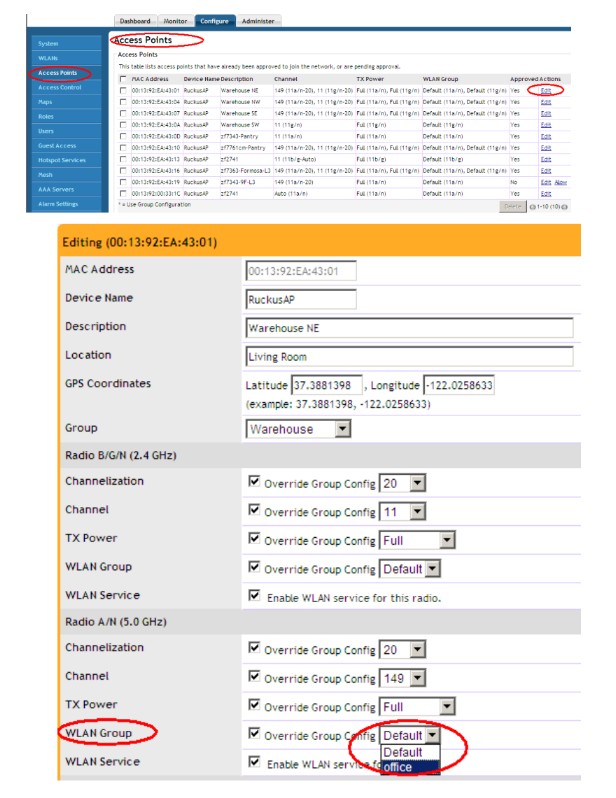Image resolution: width=616 pixels, height=798 pixels.
Task: Open Access Control in the sidebar
Action: pyautogui.click(x=66, y=88)
